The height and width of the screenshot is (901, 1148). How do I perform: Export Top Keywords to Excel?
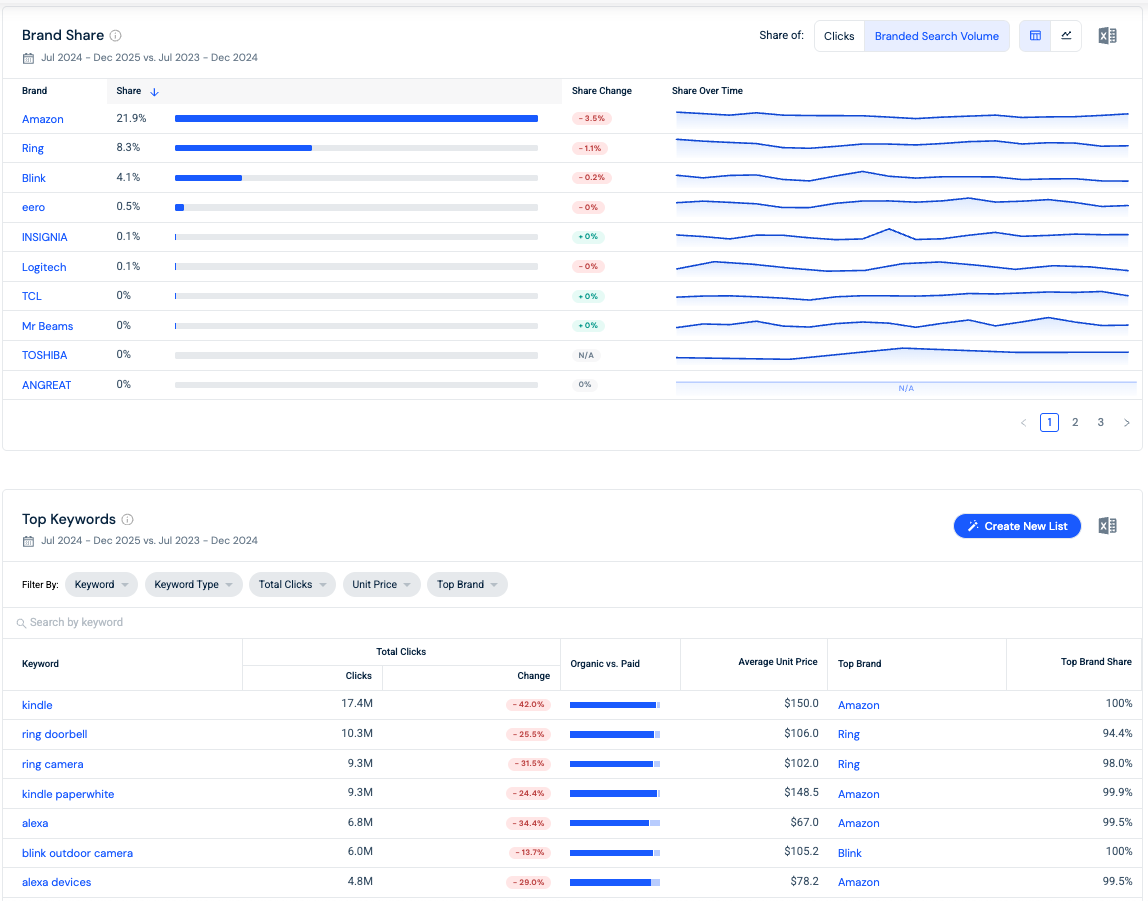tap(1107, 526)
